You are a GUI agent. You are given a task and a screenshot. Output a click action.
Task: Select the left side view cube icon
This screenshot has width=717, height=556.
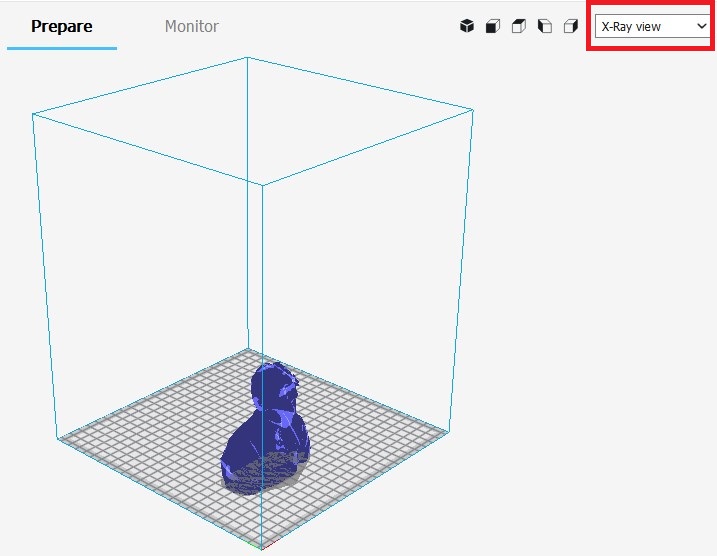(545, 26)
